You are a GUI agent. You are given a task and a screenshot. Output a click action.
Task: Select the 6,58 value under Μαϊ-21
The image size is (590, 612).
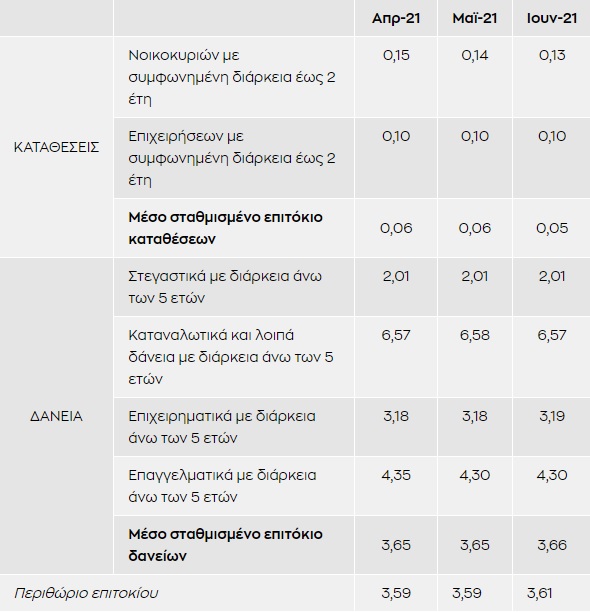click(474, 335)
